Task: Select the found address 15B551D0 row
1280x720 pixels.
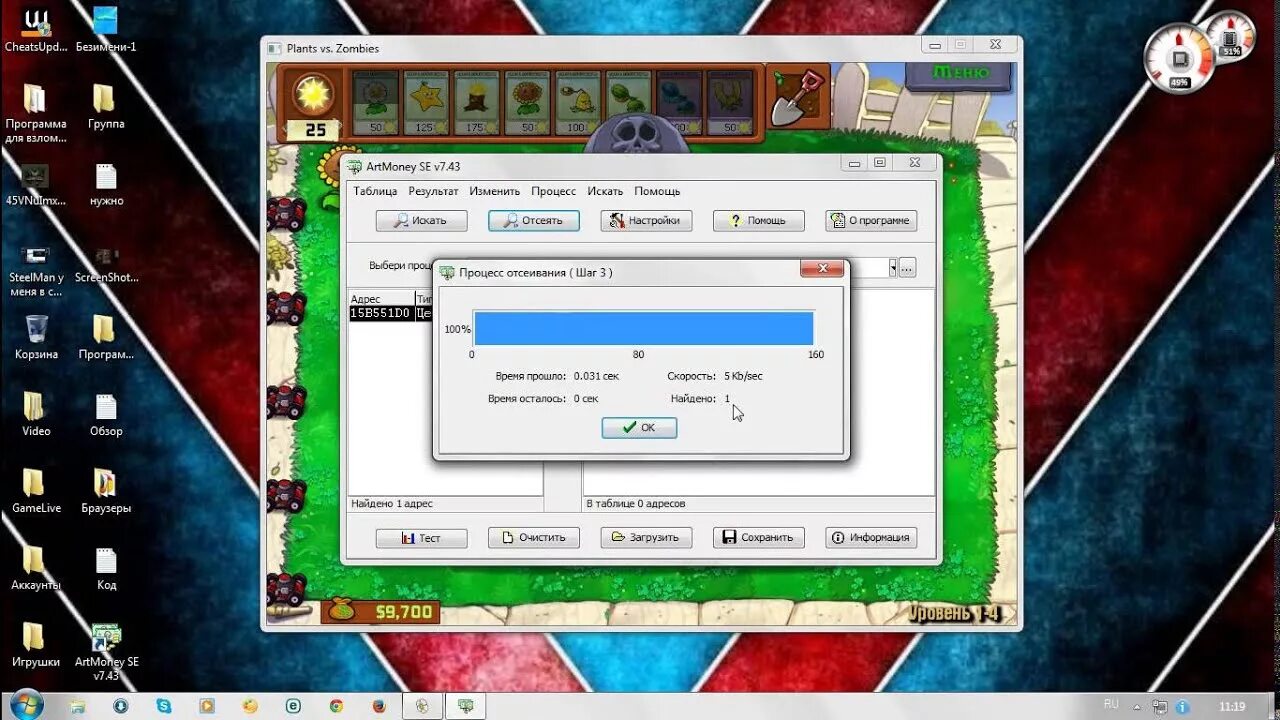Action: [391, 313]
